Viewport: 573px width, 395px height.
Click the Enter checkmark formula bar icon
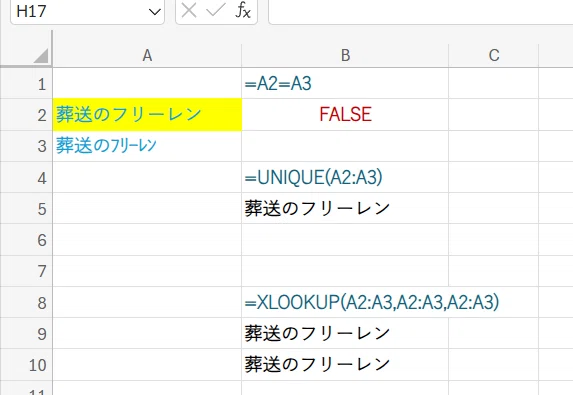pos(216,11)
